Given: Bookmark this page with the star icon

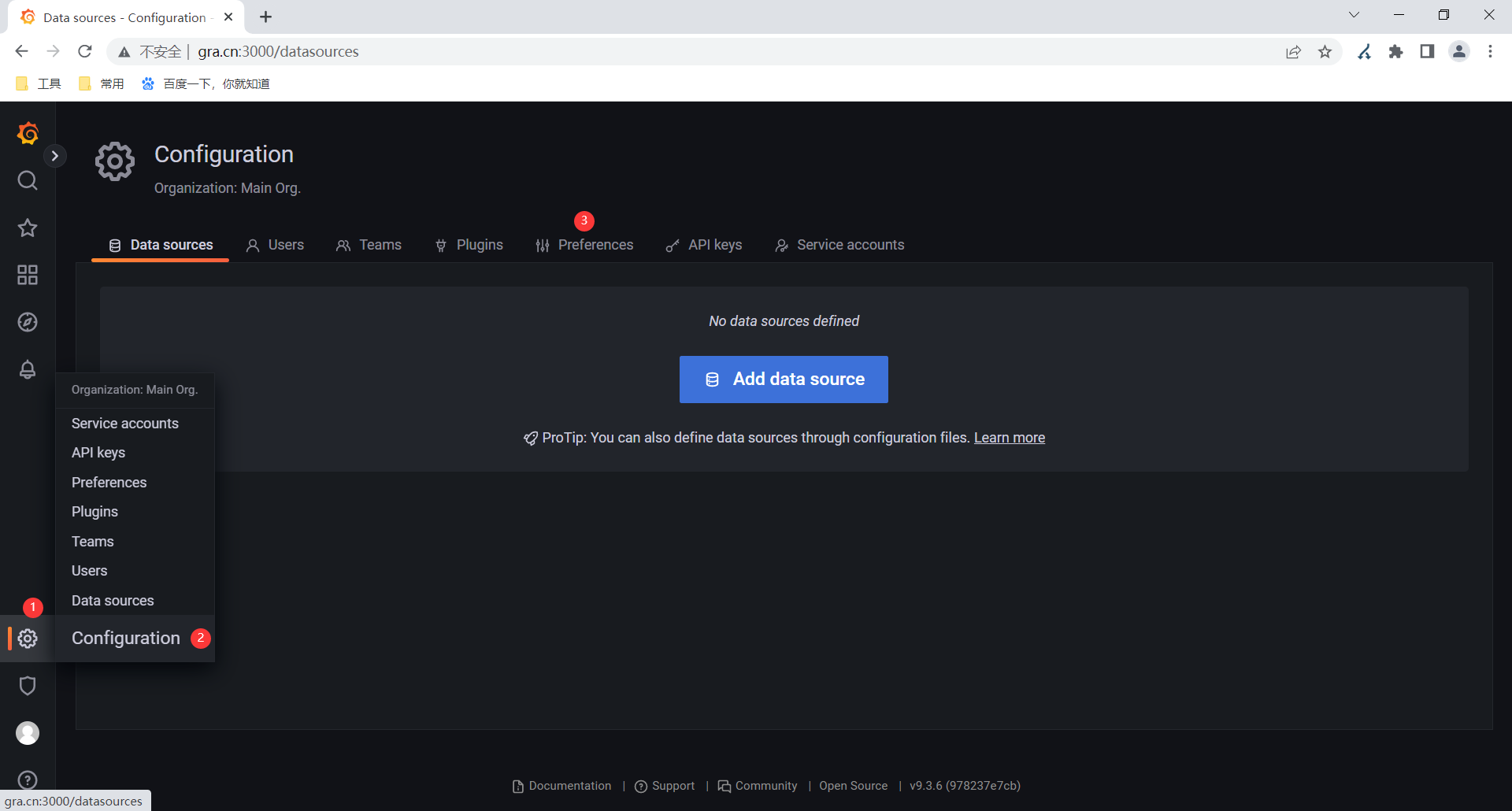Looking at the screenshot, I should coord(1325,52).
